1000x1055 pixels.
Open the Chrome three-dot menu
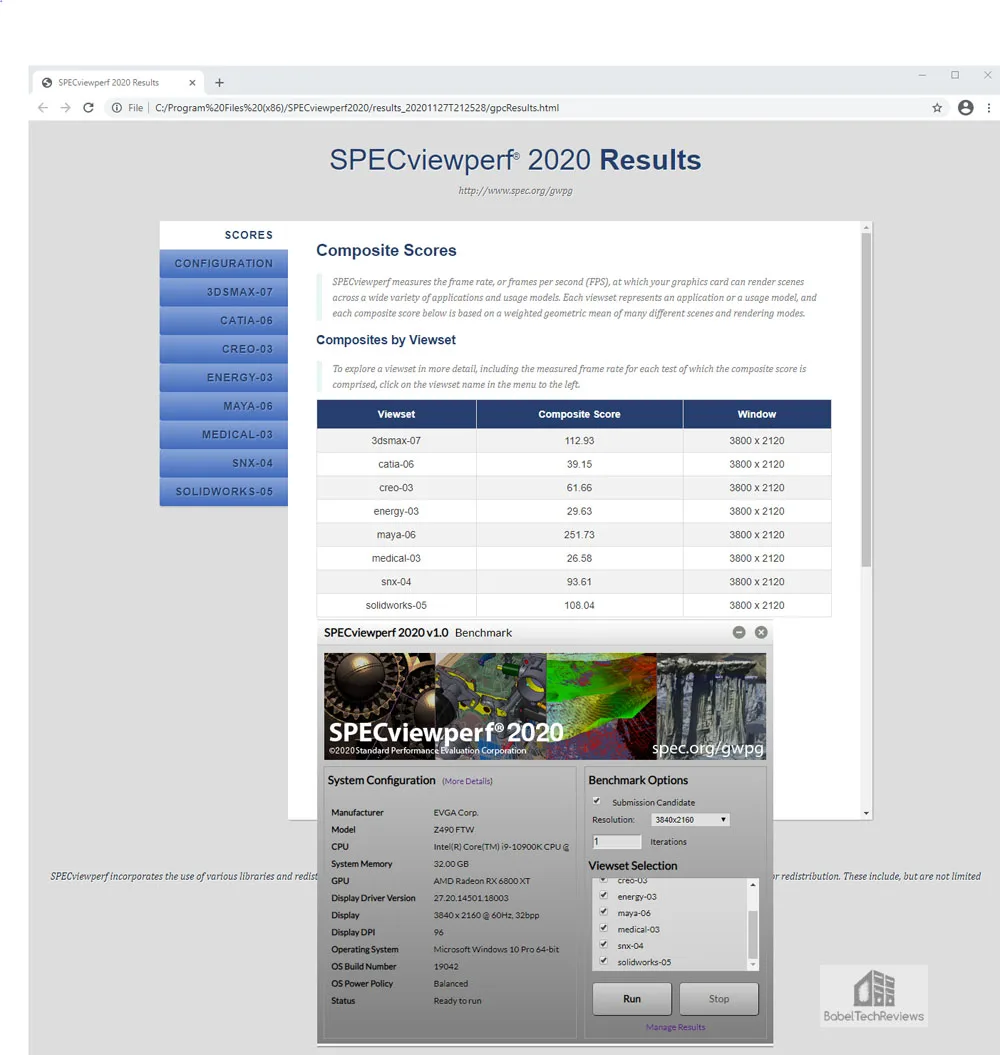pos(989,108)
